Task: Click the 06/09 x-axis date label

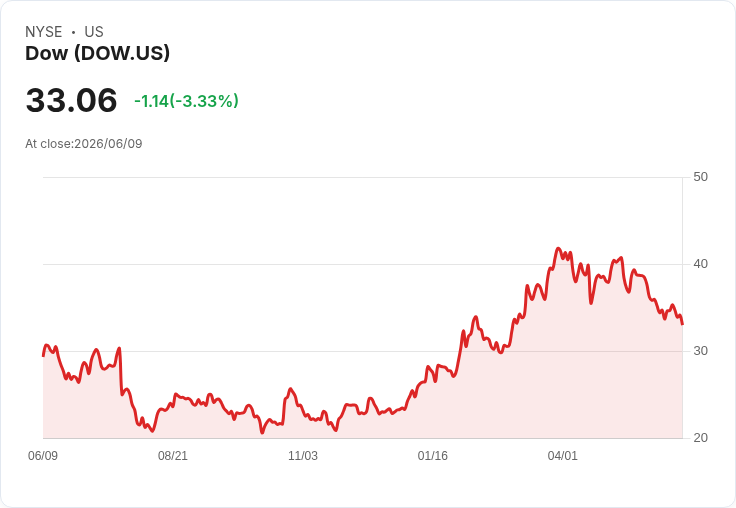Action: pyautogui.click(x=43, y=455)
